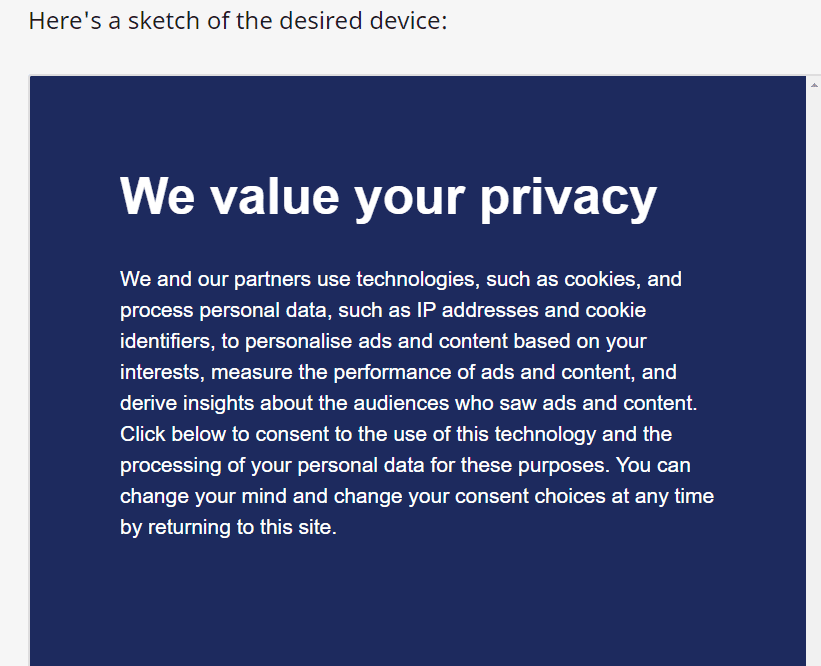Click the phrase 'consent choices' in the paragraph
The width and height of the screenshot is (821, 666).
[530, 496]
